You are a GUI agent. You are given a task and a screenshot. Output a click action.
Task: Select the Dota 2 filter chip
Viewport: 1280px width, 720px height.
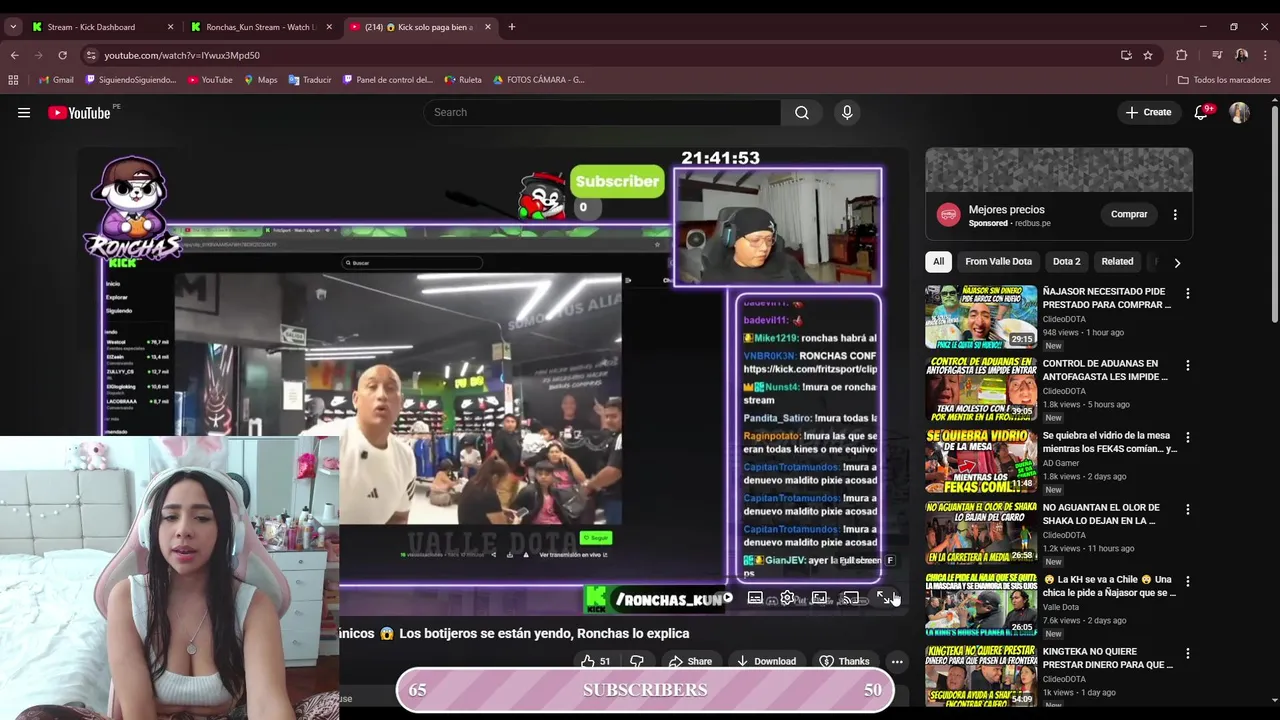pyautogui.click(x=1066, y=262)
